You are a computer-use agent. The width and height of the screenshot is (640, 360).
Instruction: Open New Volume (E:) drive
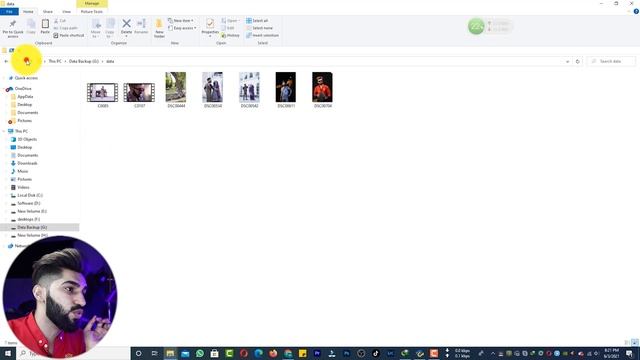(32, 211)
